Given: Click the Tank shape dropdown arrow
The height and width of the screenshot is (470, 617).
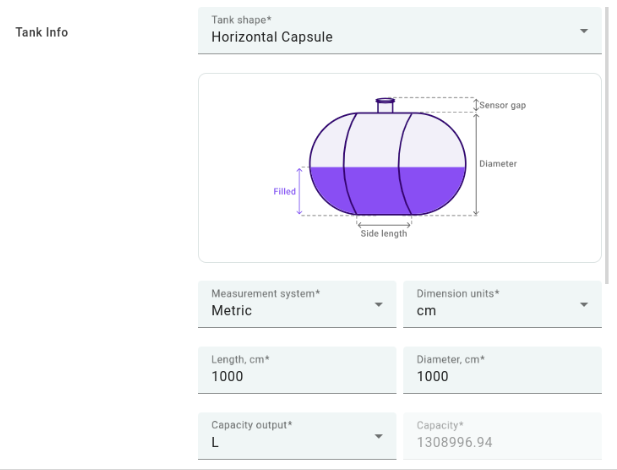Looking at the screenshot, I should 584,31.
